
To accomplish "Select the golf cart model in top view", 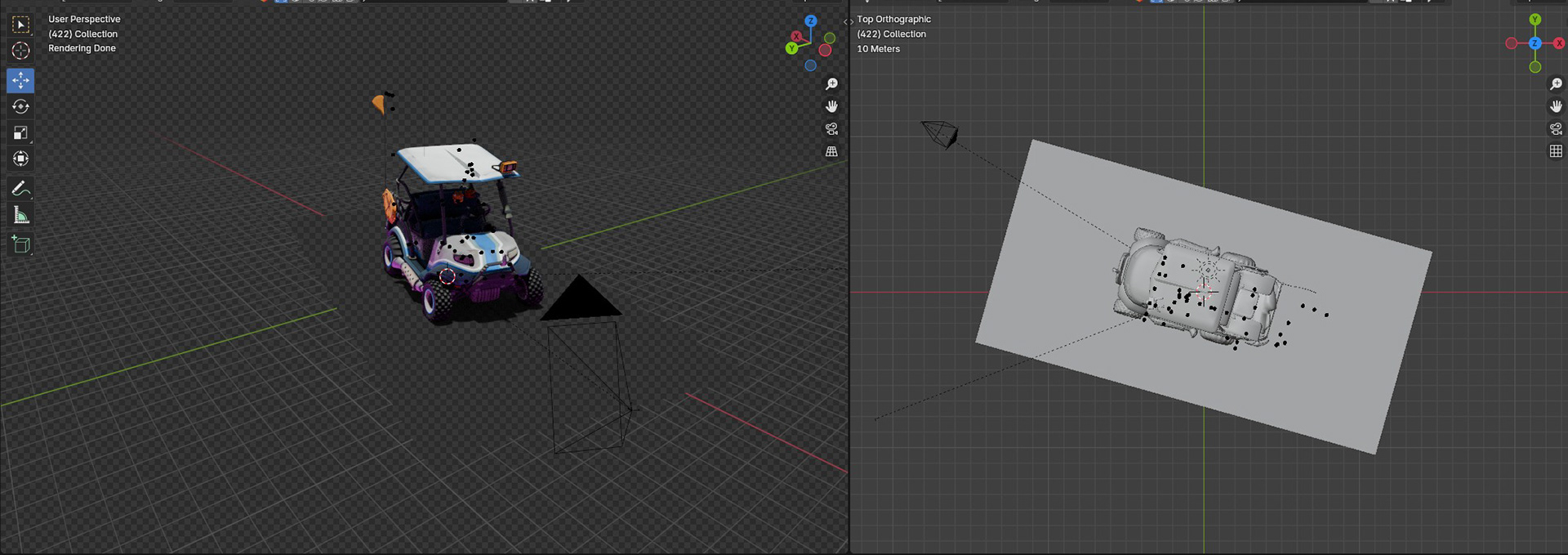I will click(x=1196, y=288).
